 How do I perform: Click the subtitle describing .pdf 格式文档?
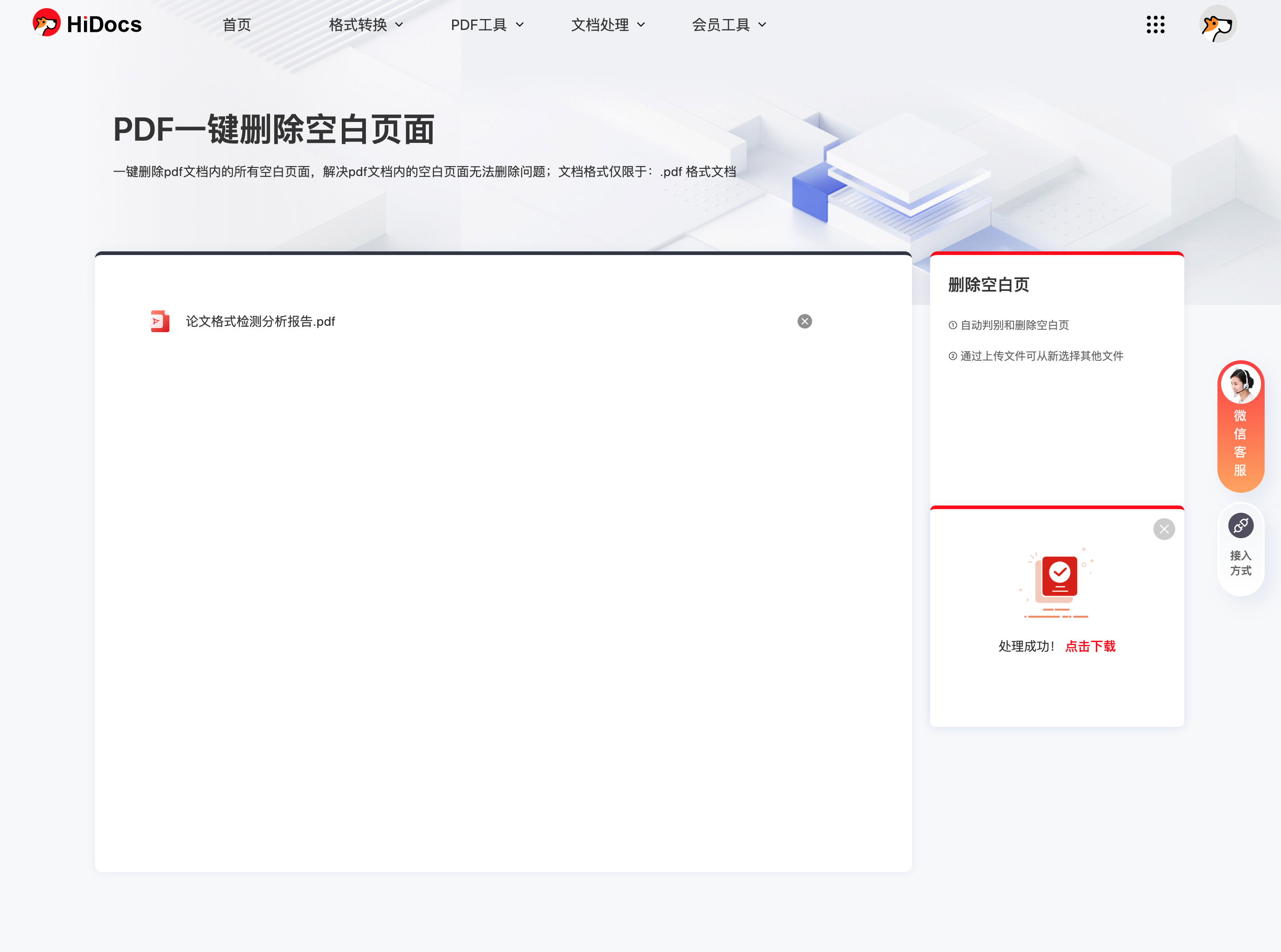coord(424,172)
